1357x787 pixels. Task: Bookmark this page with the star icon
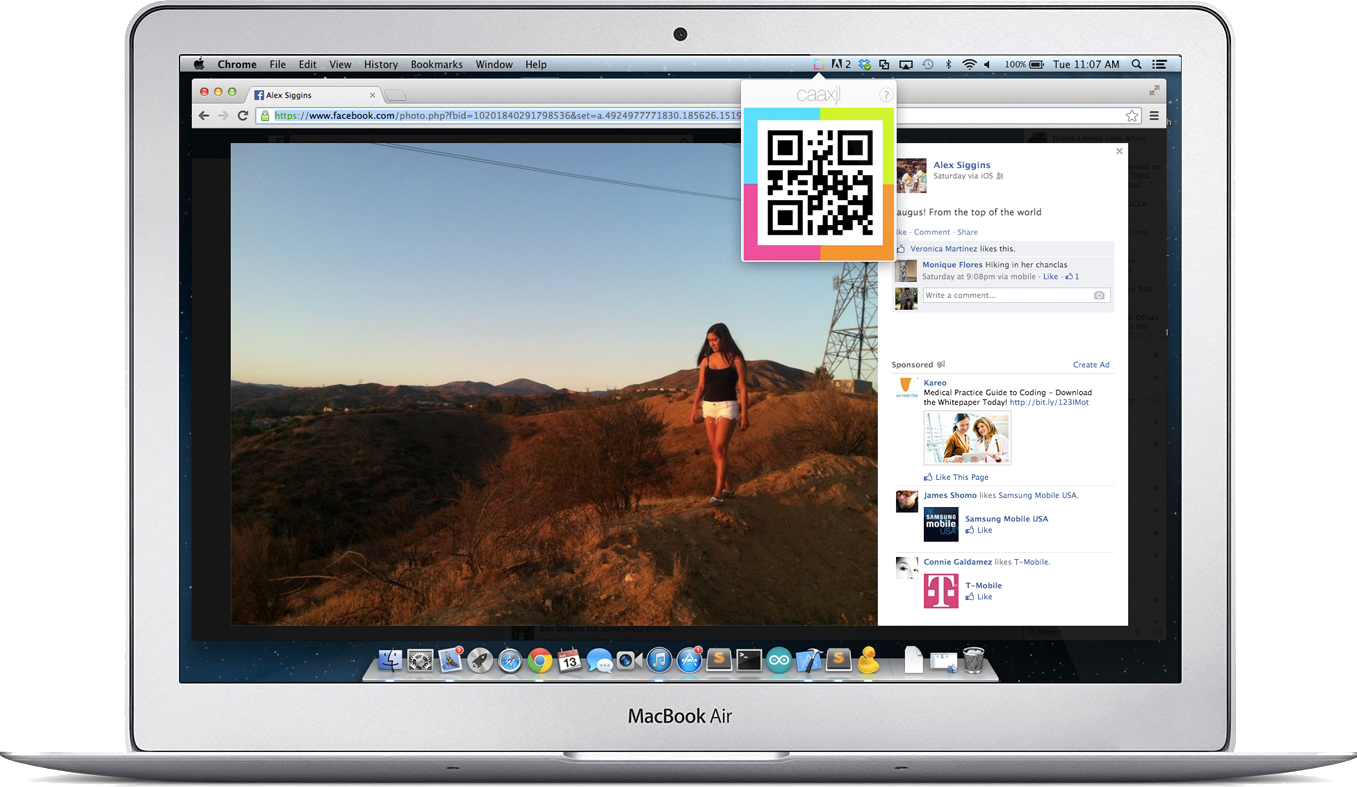click(x=1132, y=116)
